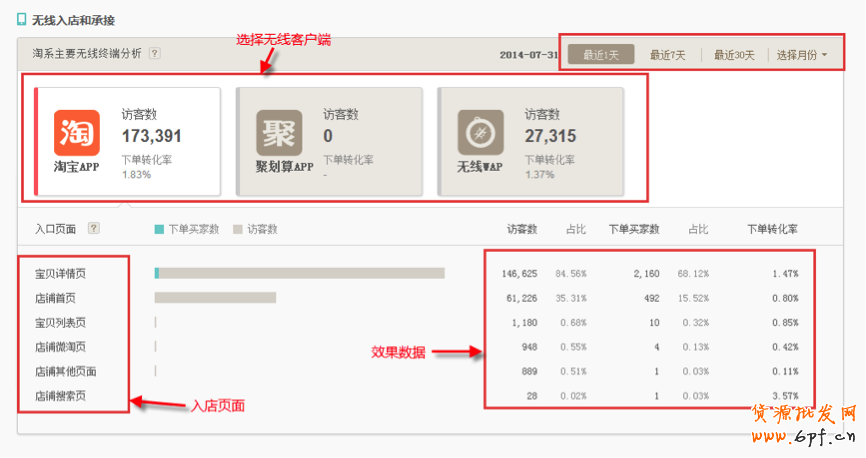The height and width of the screenshot is (458, 866).
Task: Click the green phone icon beside 无线入店和承接
Action: click(22, 19)
